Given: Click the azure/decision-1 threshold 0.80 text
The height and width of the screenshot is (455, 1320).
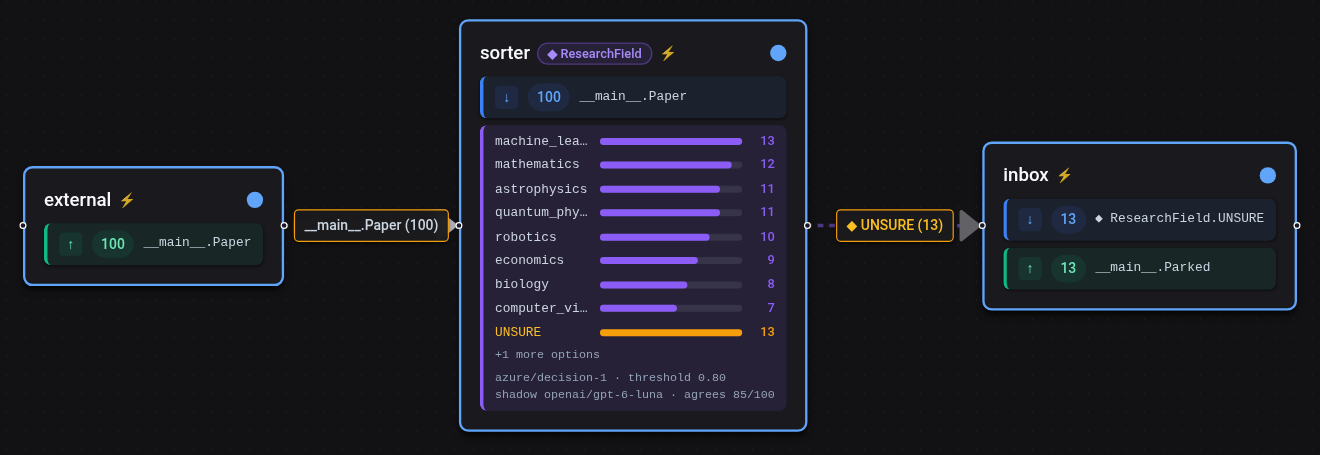Looking at the screenshot, I should 610,378.
